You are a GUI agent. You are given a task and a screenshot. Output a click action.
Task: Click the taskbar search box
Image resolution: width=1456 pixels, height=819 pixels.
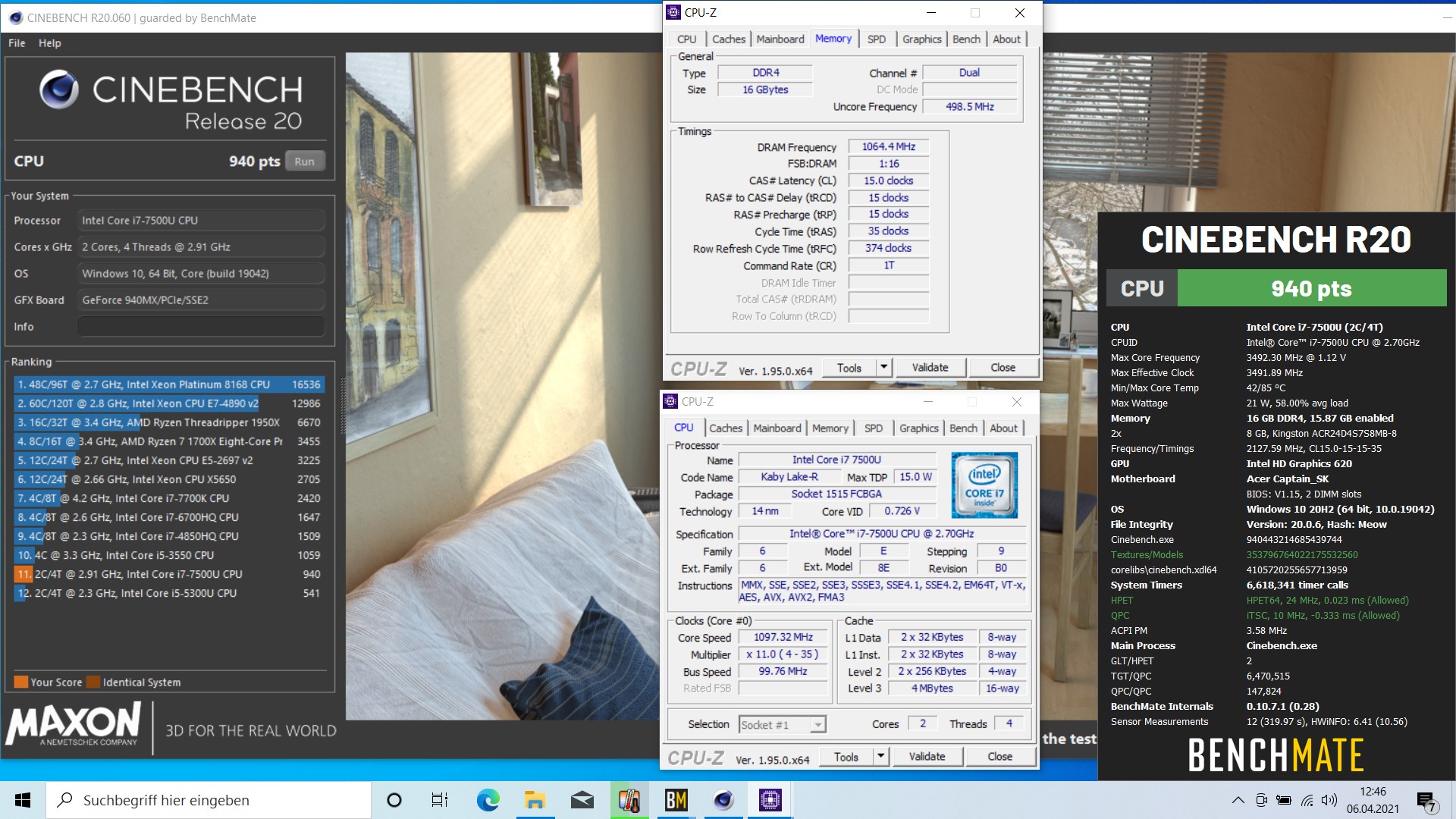tap(209, 800)
